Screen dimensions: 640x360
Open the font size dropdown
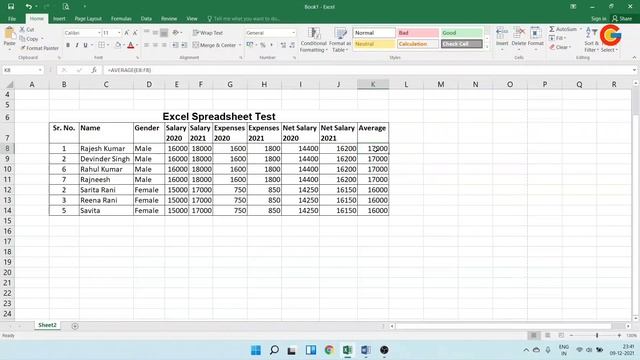119,33
